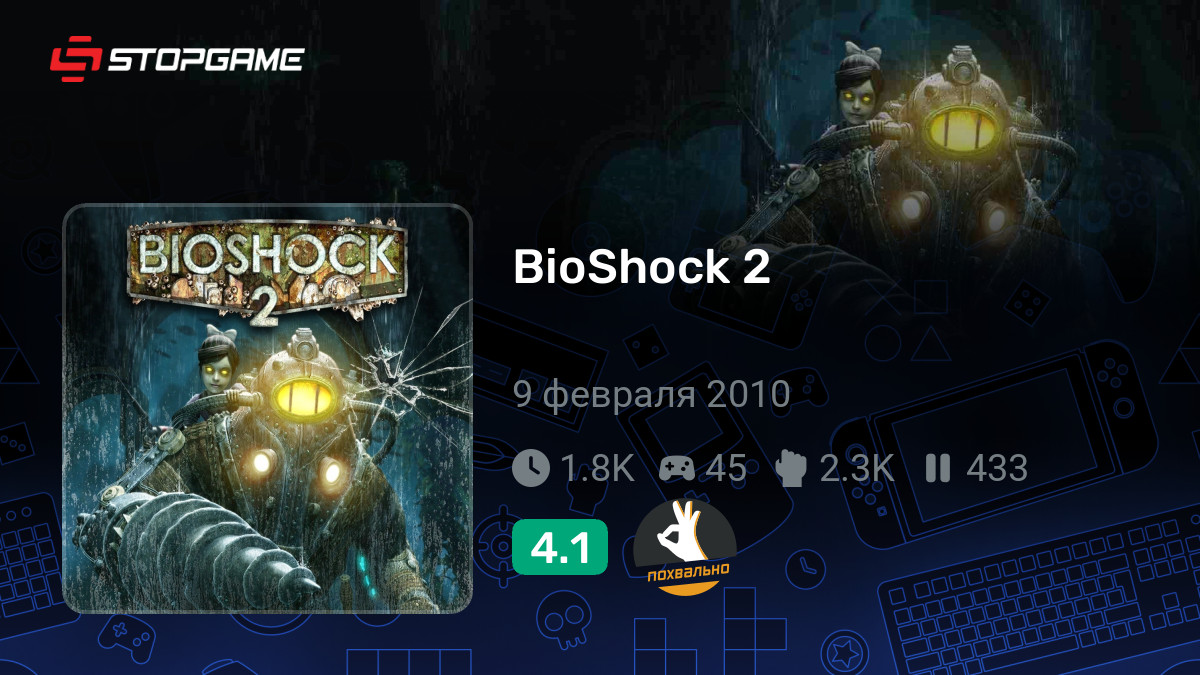Open the BioShock 2 cover art thumbnail
This screenshot has width=1200, height=675.
(x=267, y=408)
